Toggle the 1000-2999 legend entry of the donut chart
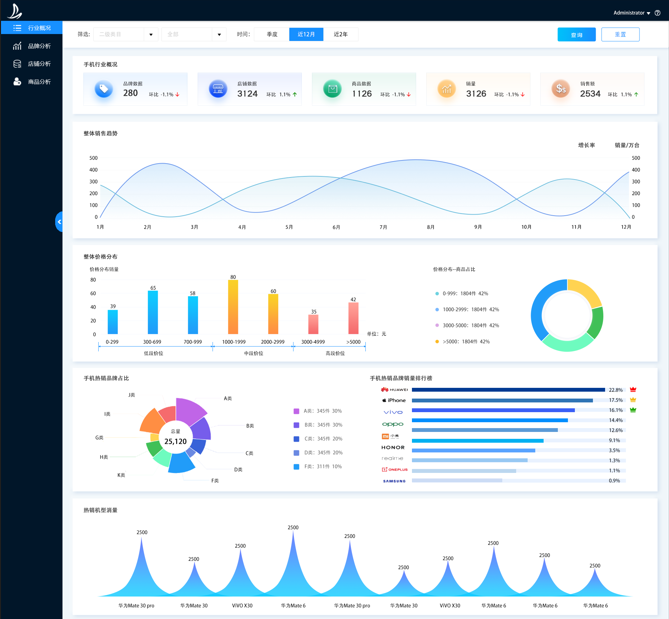This screenshot has width=669, height=619. [467, 309]
